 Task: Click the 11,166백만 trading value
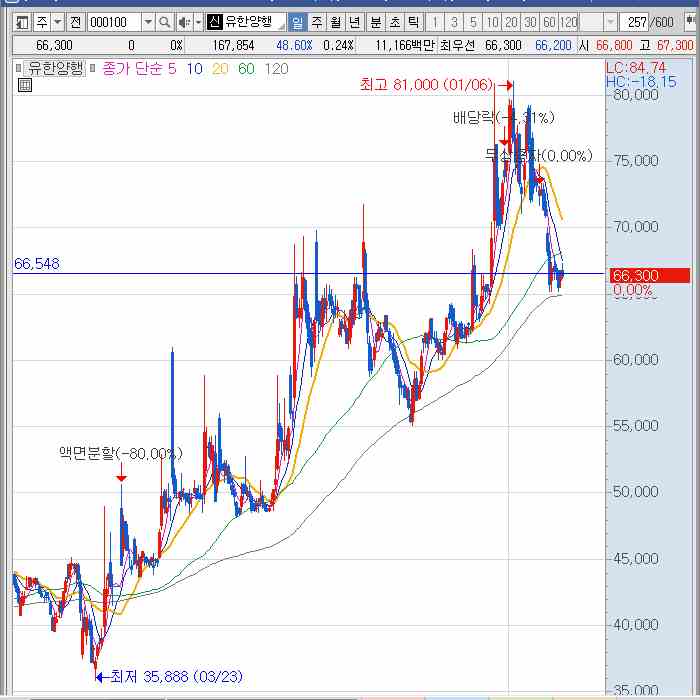click(x=404, y=45)
